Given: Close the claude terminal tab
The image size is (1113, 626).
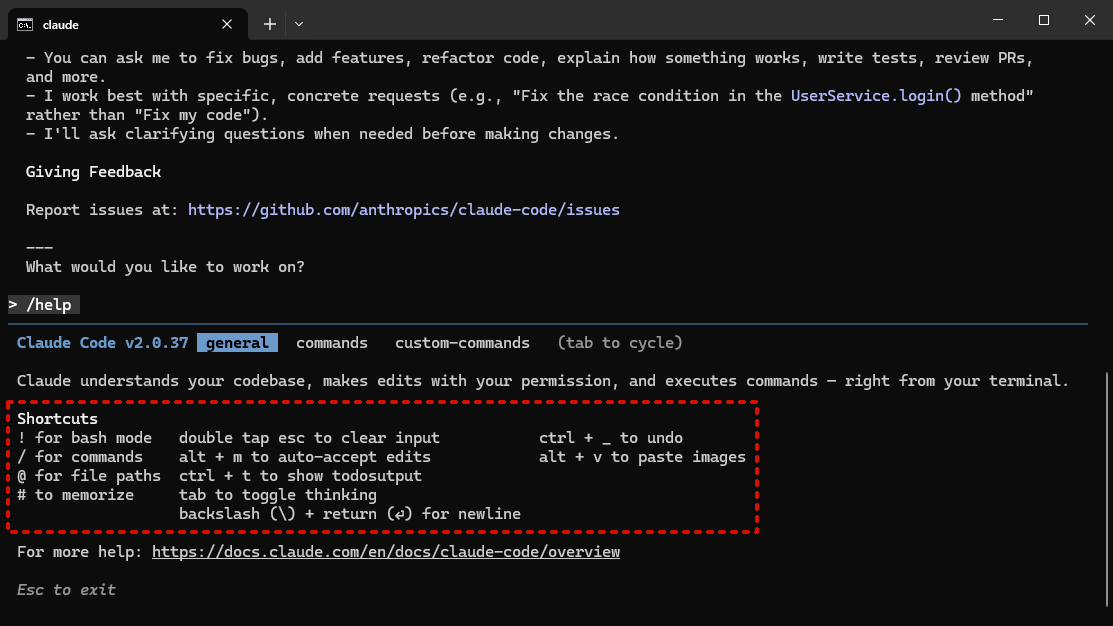Looking at the screenshot, I should coord(226,24).
